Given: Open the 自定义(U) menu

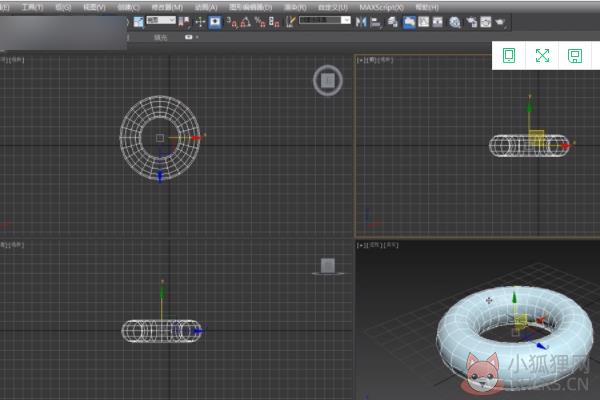Looking at the screenshot, I should tap(333, 7).
